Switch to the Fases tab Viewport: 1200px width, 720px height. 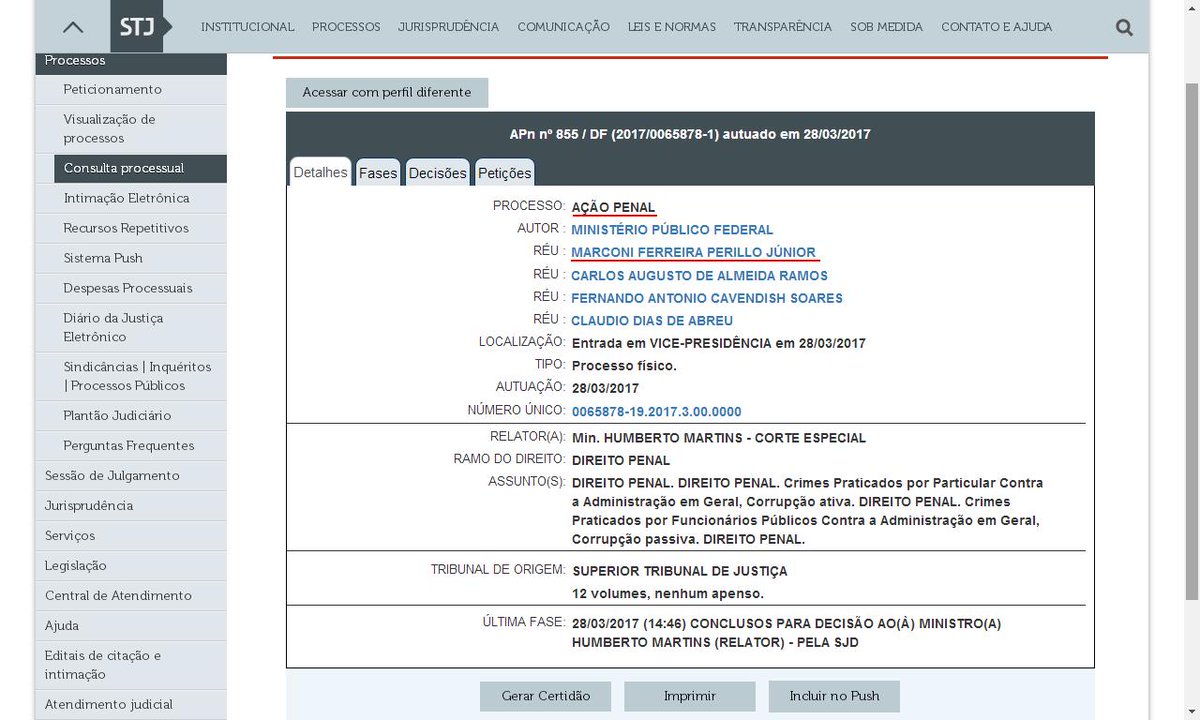click(378, 172)
